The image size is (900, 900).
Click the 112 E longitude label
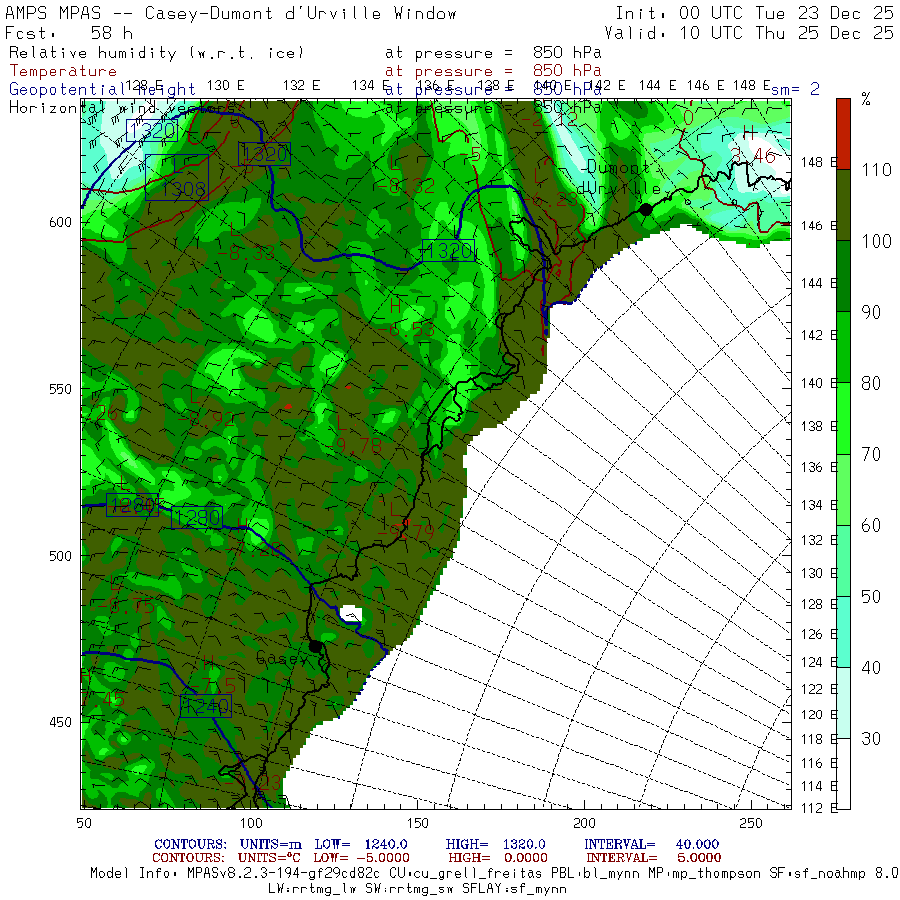pyautogui.click(x=819, y=808)
